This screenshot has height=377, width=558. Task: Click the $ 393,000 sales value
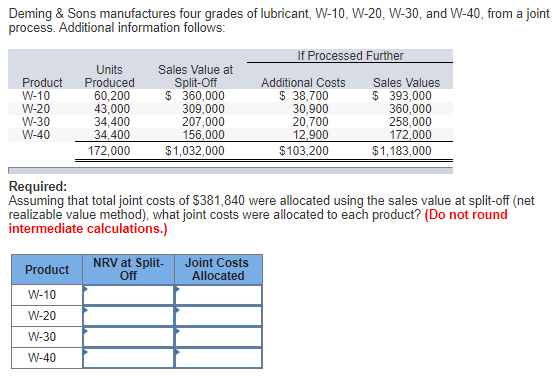pos(402,96)
